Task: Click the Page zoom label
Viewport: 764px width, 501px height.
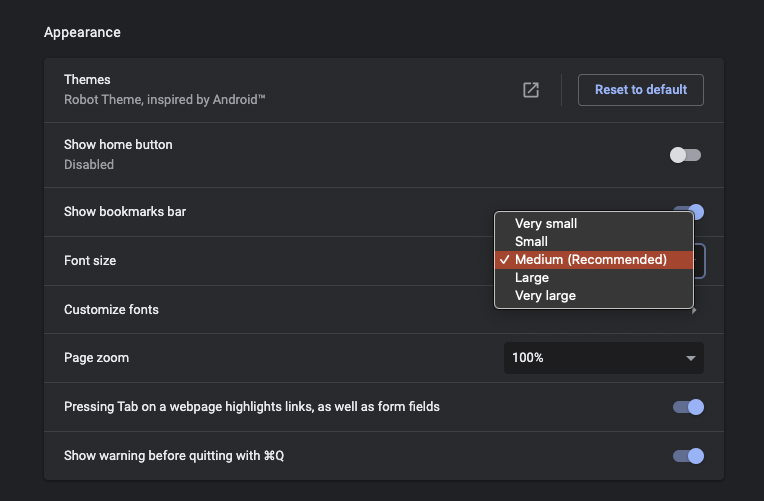Action: click(x=96, y=358)
